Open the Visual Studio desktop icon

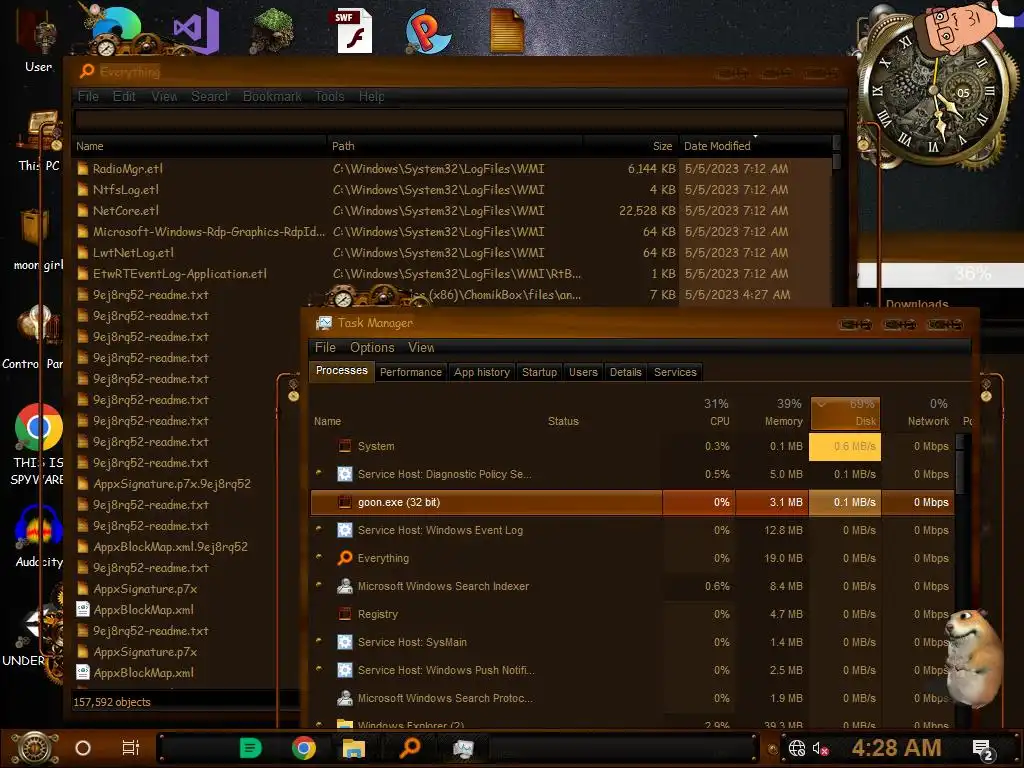coord(196,30)
